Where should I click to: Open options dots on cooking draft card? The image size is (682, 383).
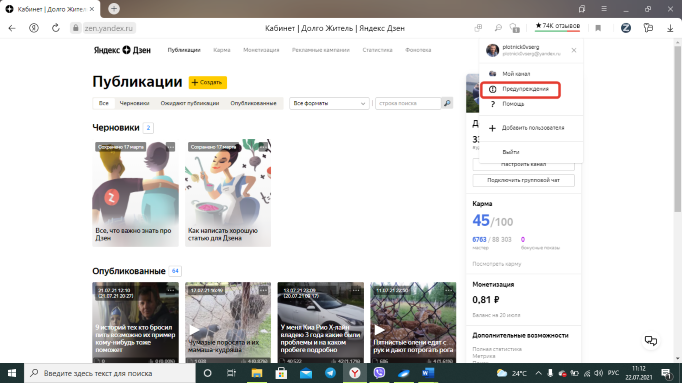pos(263,147)
